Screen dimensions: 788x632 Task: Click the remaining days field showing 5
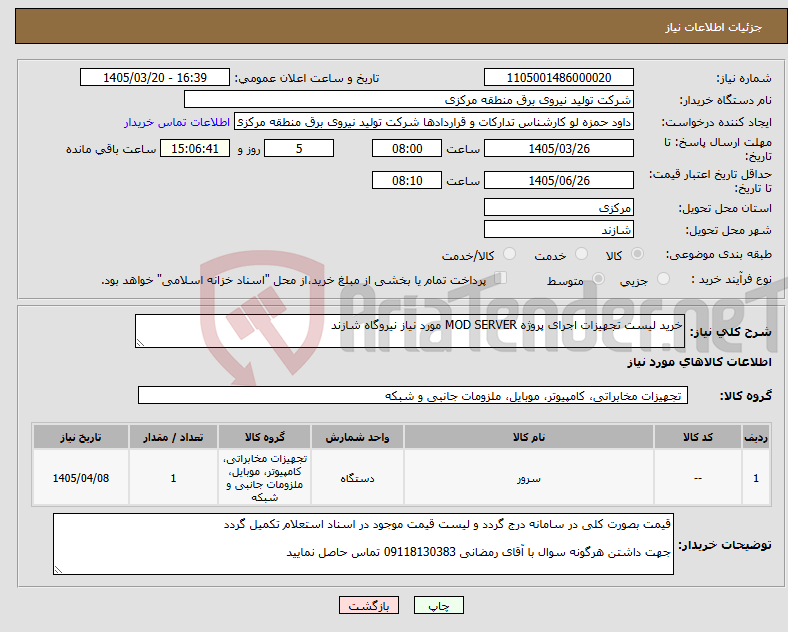coord(299,148)
